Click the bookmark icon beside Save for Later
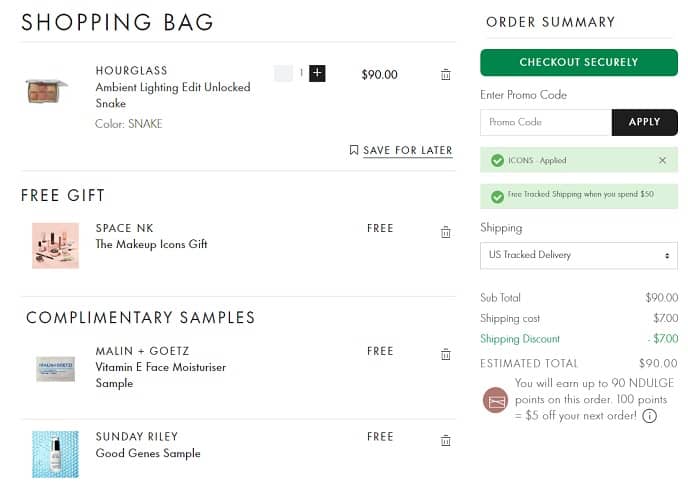This screenshot has height=500, width=688. pos(354,150)
